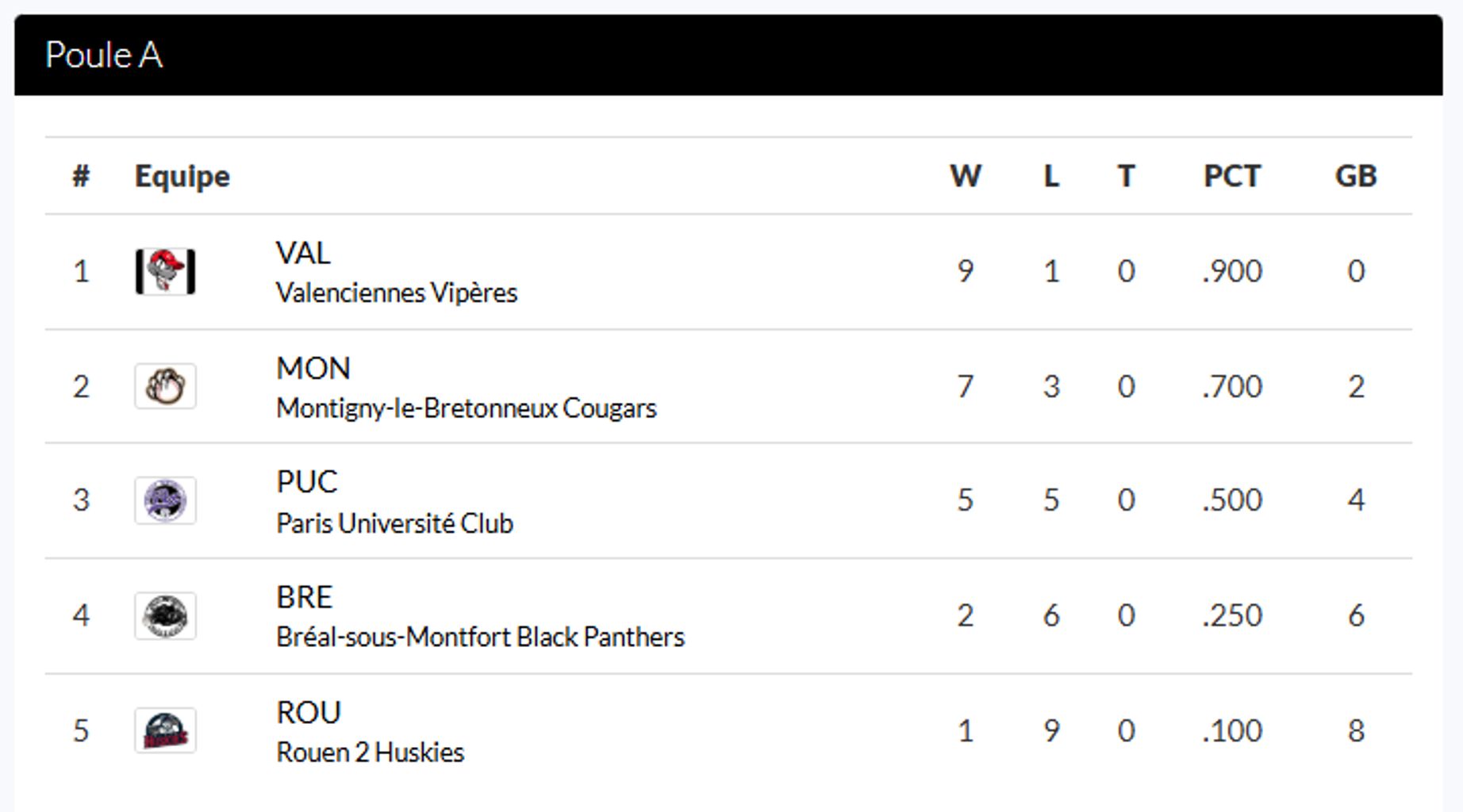Click the Rouen 2 Huskies logo
This screenshot has height=812, width=1463.
click(x=165, y=730)
